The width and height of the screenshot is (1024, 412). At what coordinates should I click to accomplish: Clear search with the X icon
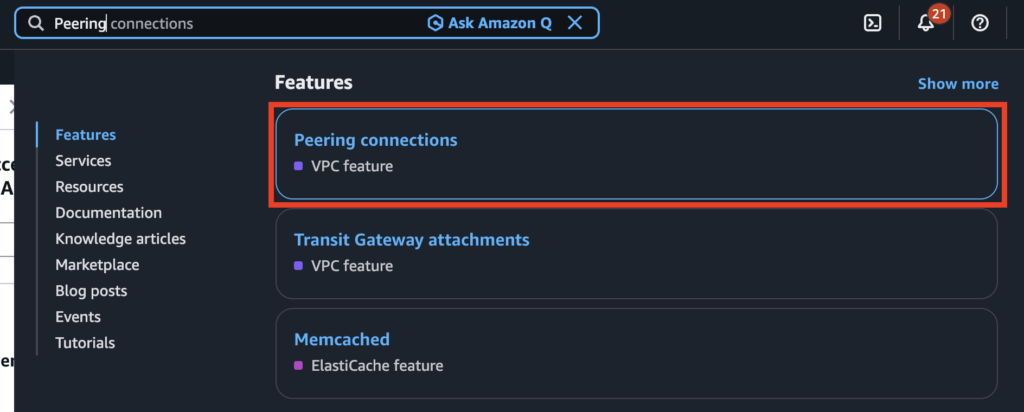(575, 23)
